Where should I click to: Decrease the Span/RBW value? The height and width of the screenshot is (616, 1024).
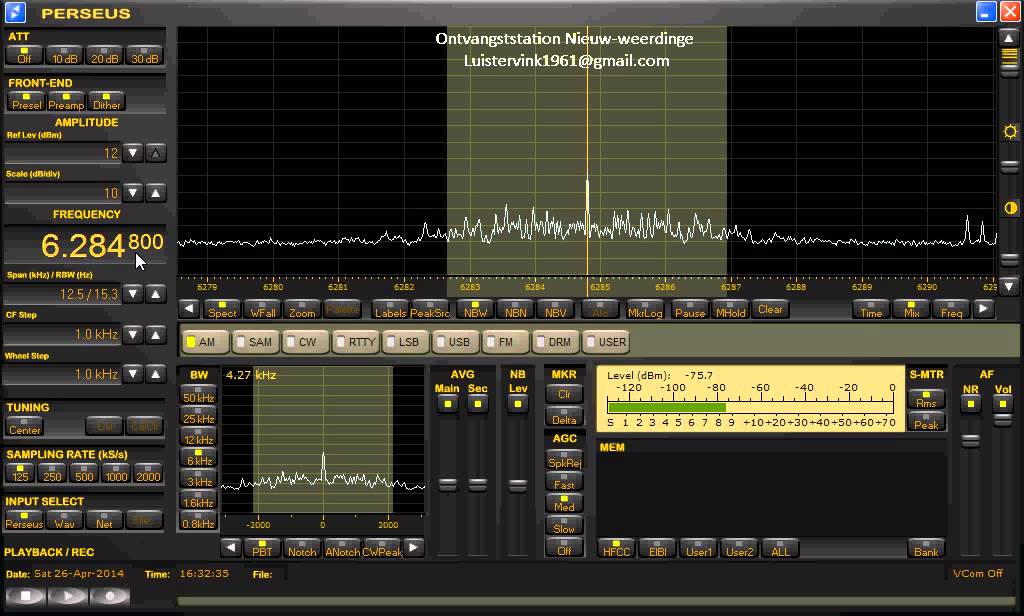tap(133, 294)
